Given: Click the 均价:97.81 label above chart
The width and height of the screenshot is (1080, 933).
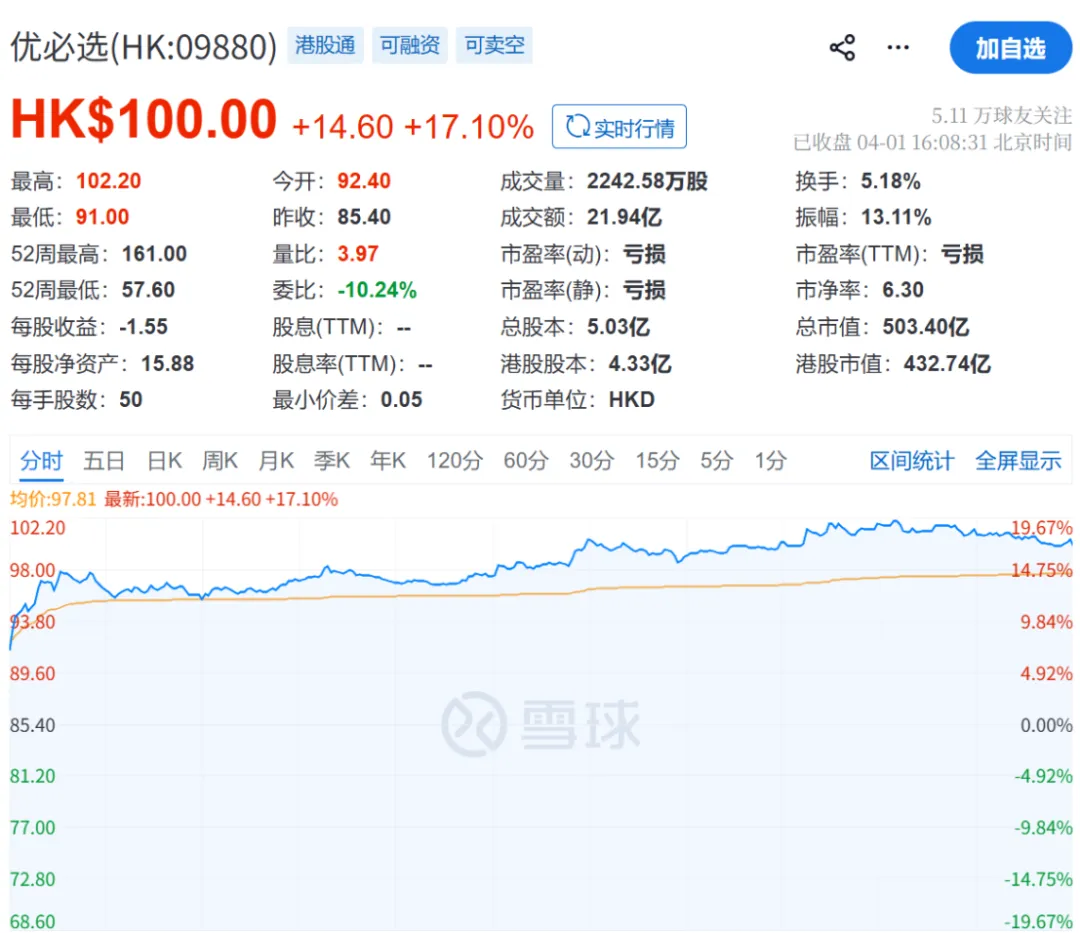Looking at the screenshot, I should [53, 499].
